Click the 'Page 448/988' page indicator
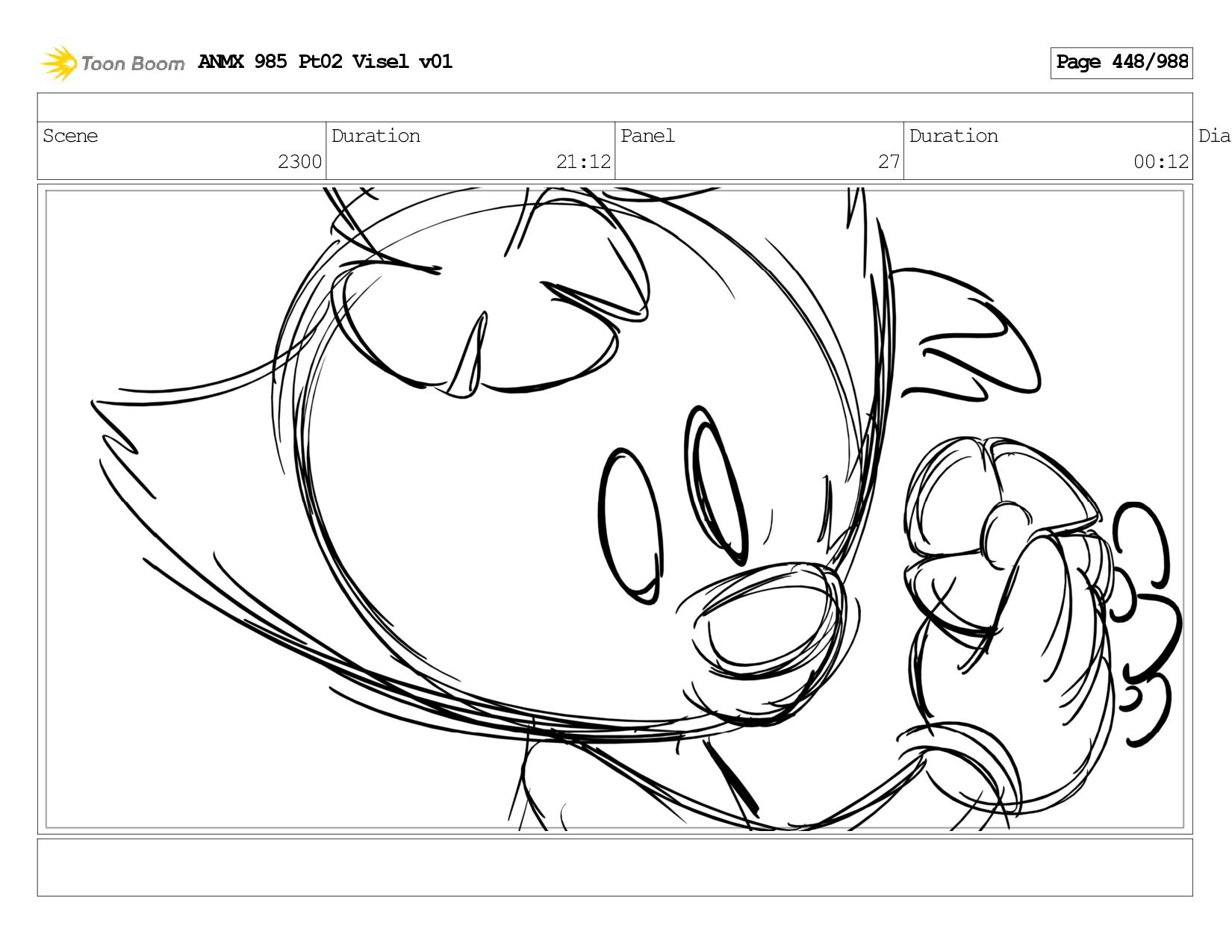This screenshot has width=1232, height=952. pyautogui.click(x=1121, y=63)
